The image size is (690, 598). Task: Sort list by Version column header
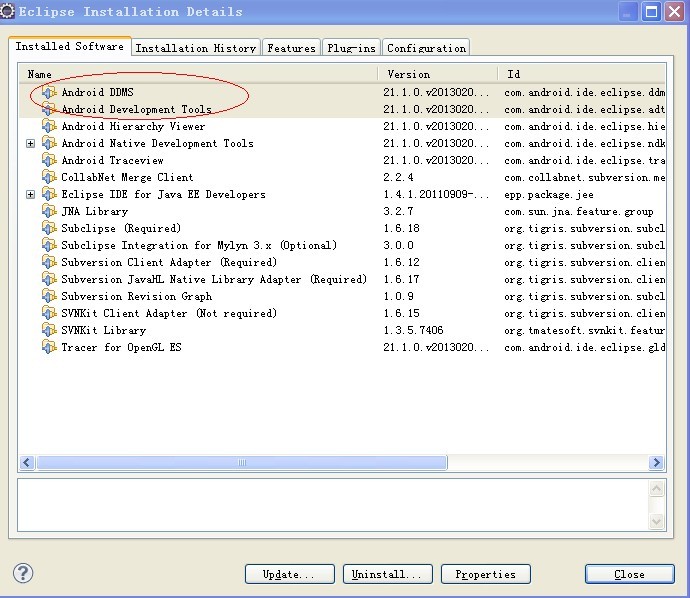(438, 74)
